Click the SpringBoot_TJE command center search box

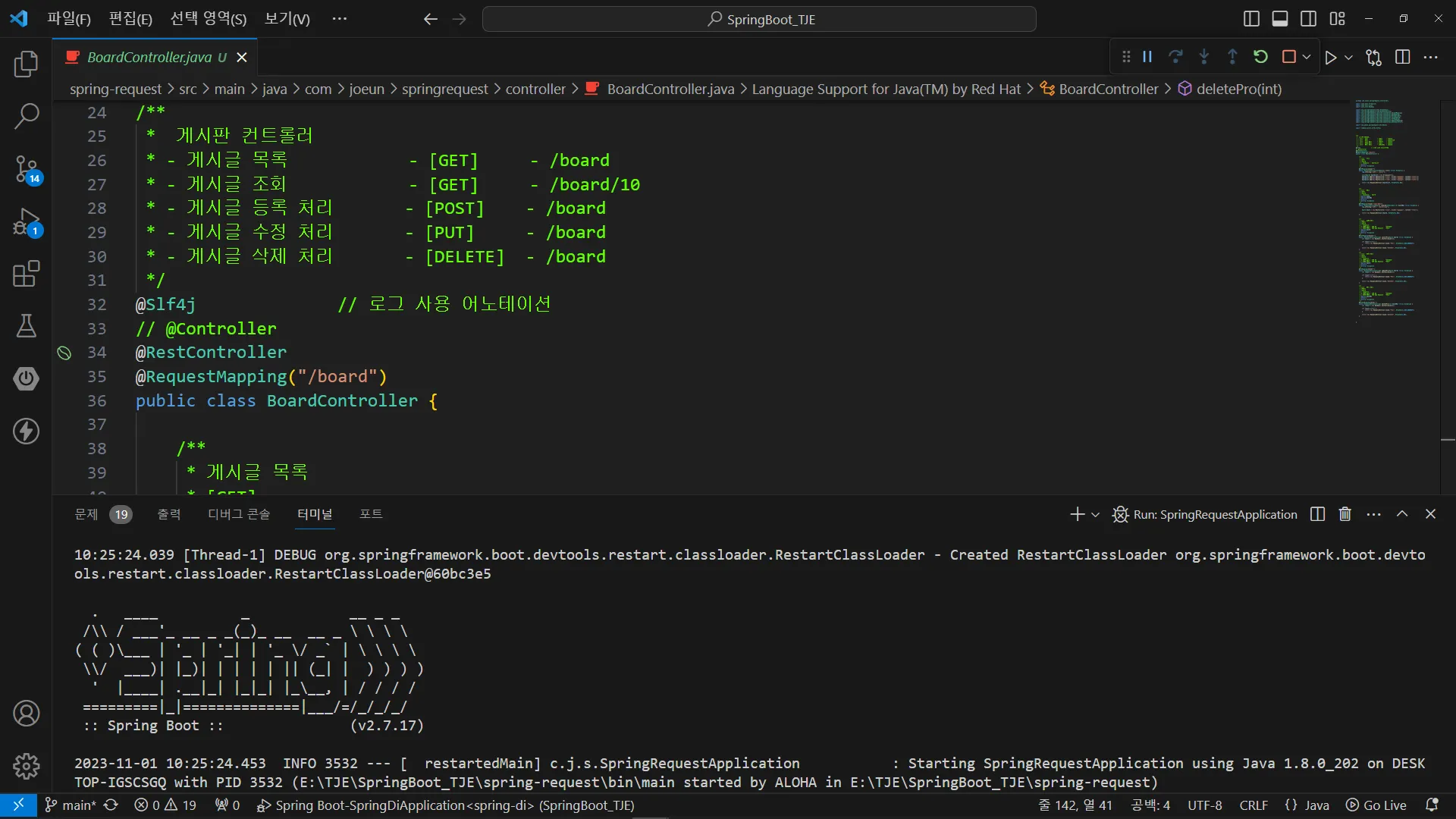(x=759, y=19)
